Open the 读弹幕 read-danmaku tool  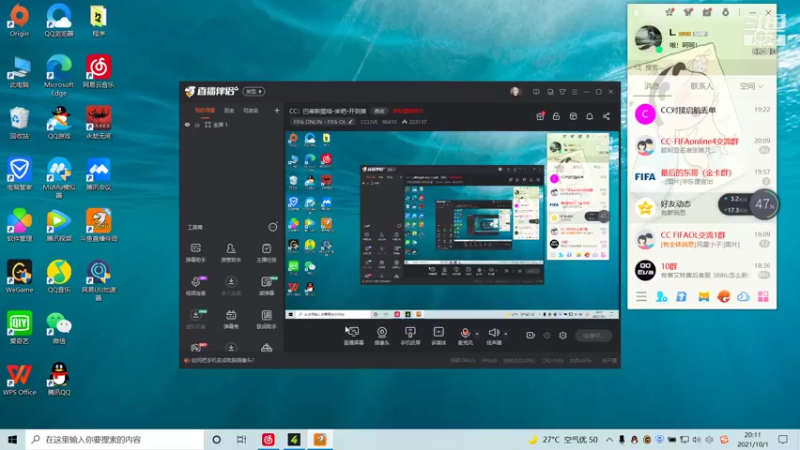point(266,286)
